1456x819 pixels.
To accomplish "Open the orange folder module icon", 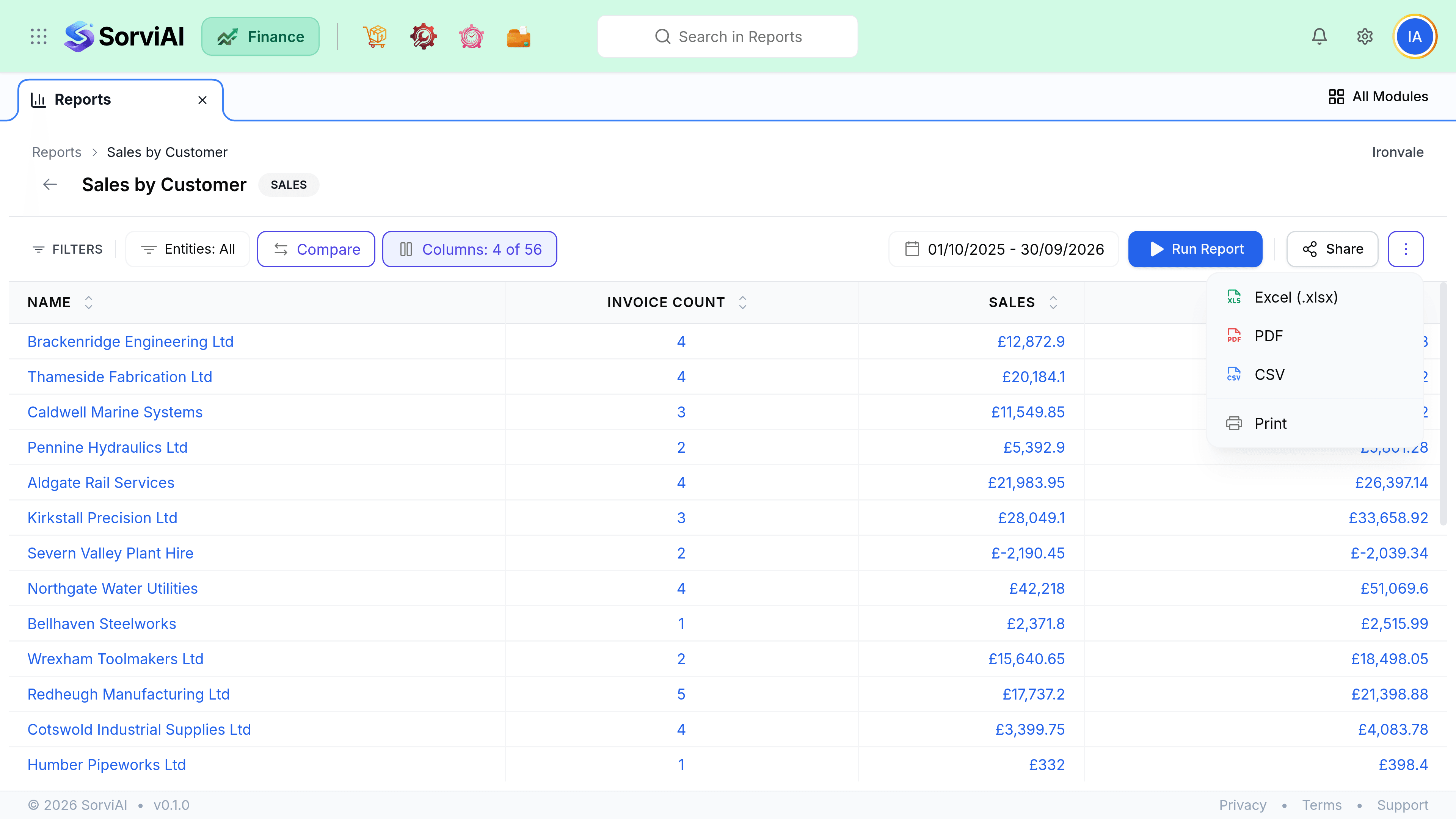I will (518, 37).
